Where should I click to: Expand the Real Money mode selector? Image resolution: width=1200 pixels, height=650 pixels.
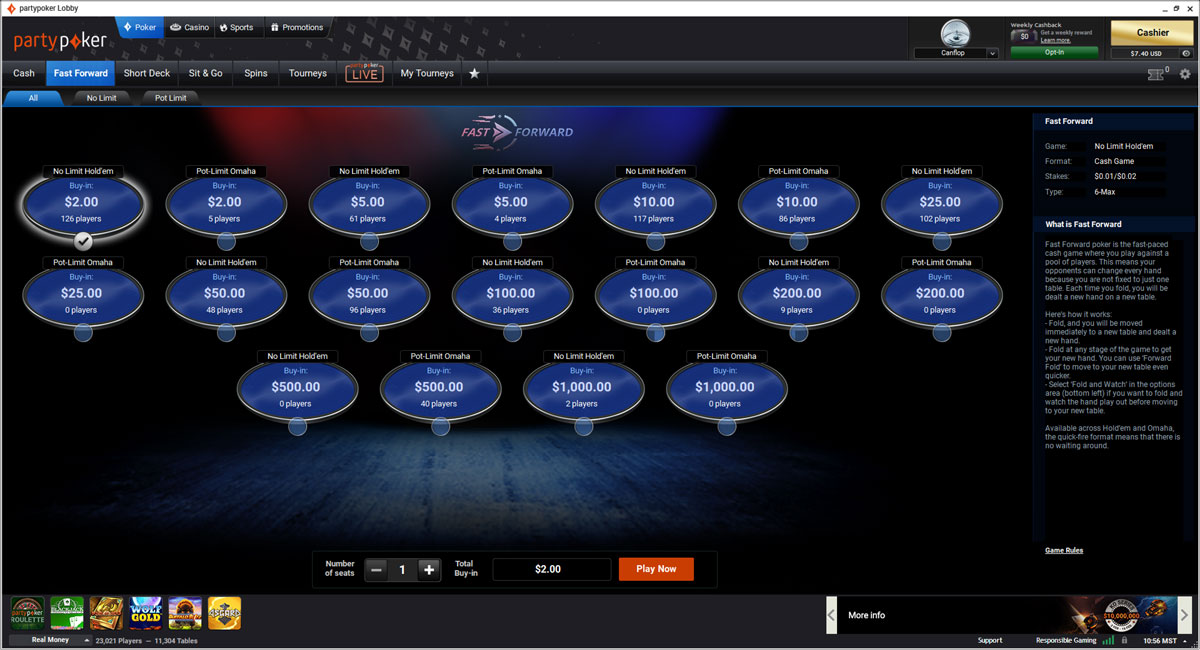50,640
